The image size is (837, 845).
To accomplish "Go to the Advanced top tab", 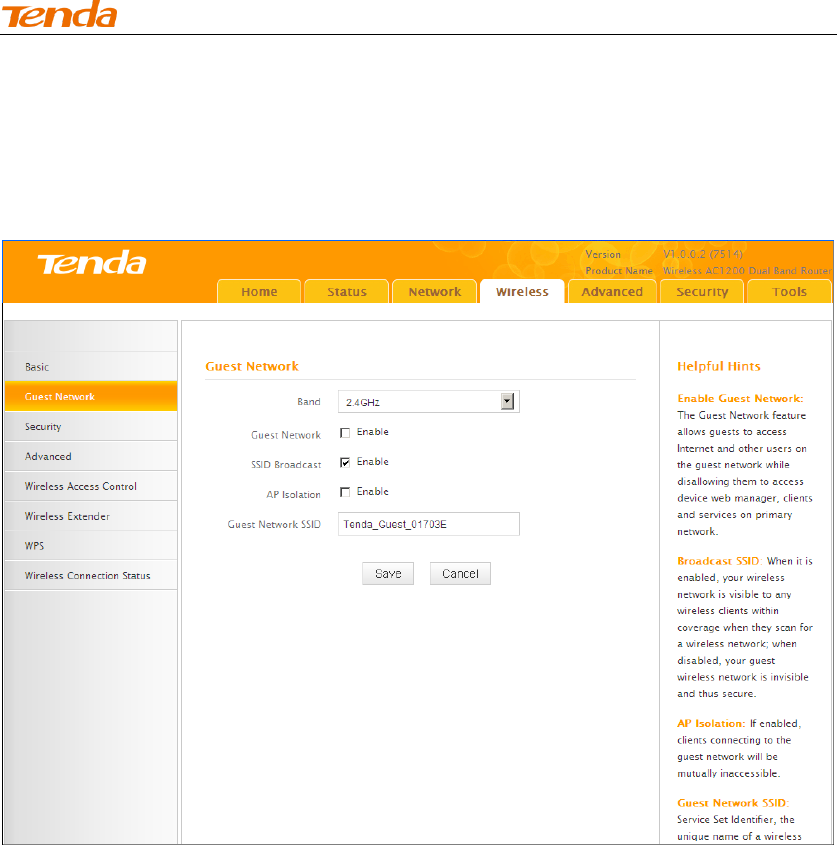I will coord(612,292).
